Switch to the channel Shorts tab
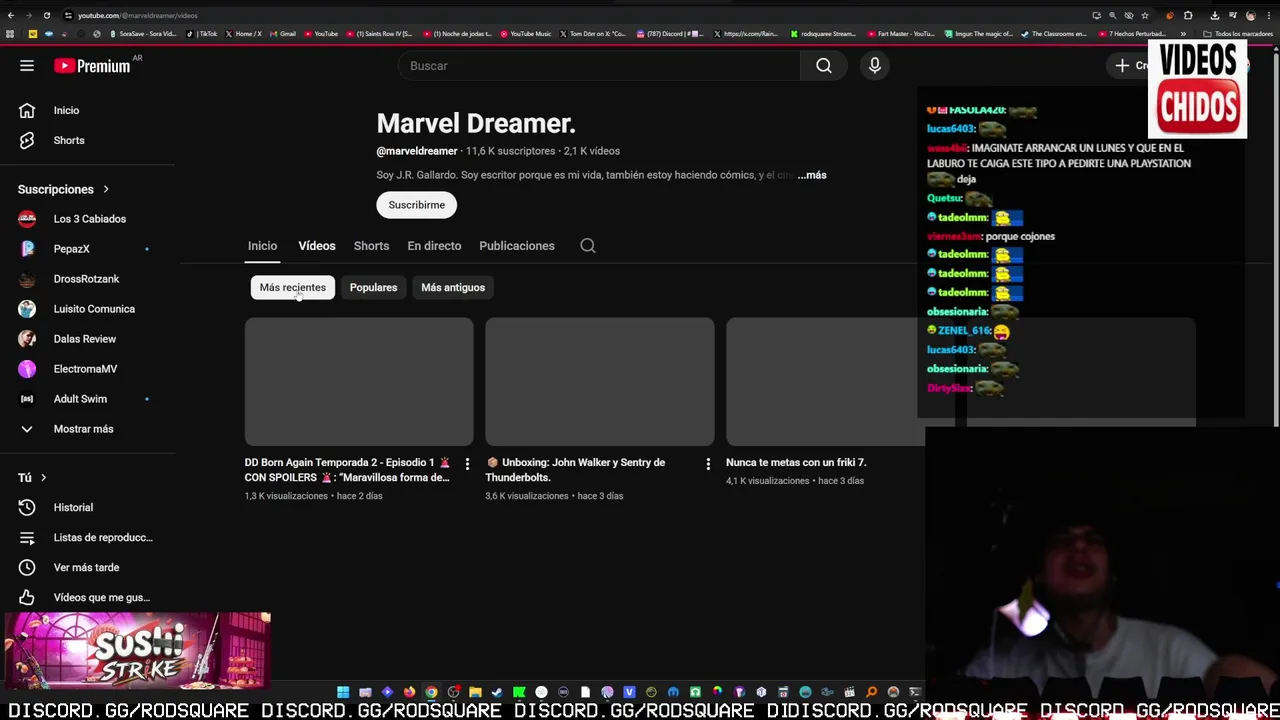The width and height of the screenshot is (1280, 720). (371, 246)
